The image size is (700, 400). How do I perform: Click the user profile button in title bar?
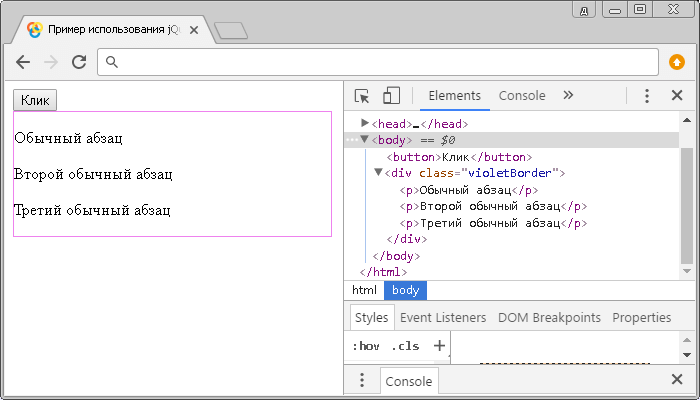[x=583, y=10]
